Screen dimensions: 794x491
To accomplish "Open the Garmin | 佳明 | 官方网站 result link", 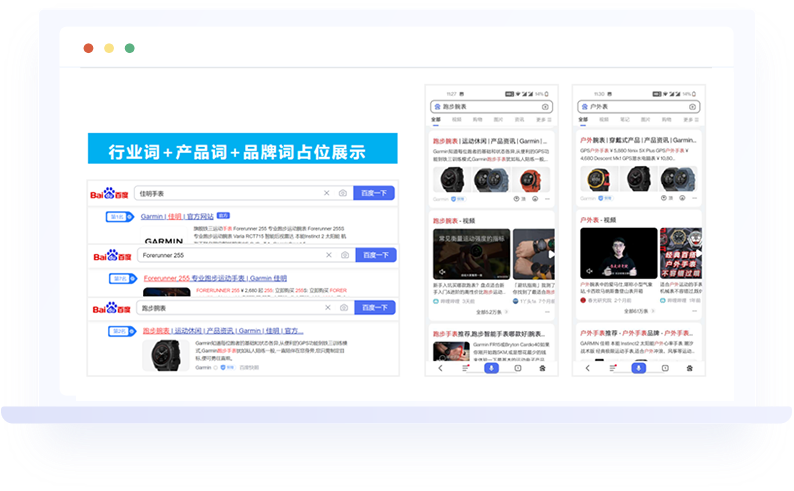I will (177, 217).
